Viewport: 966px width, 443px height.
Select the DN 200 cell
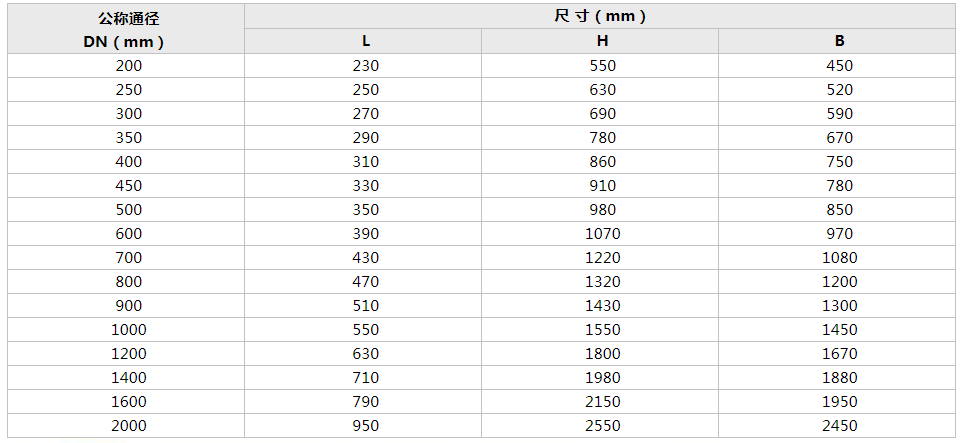tap(126, 65)
